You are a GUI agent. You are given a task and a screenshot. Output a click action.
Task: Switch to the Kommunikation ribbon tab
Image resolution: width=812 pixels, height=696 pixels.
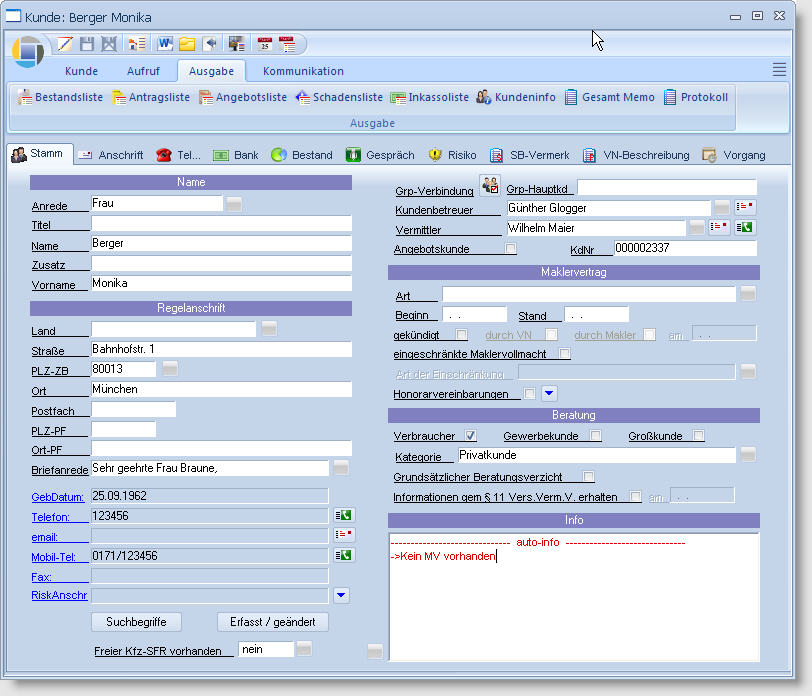tap(303, 71)
